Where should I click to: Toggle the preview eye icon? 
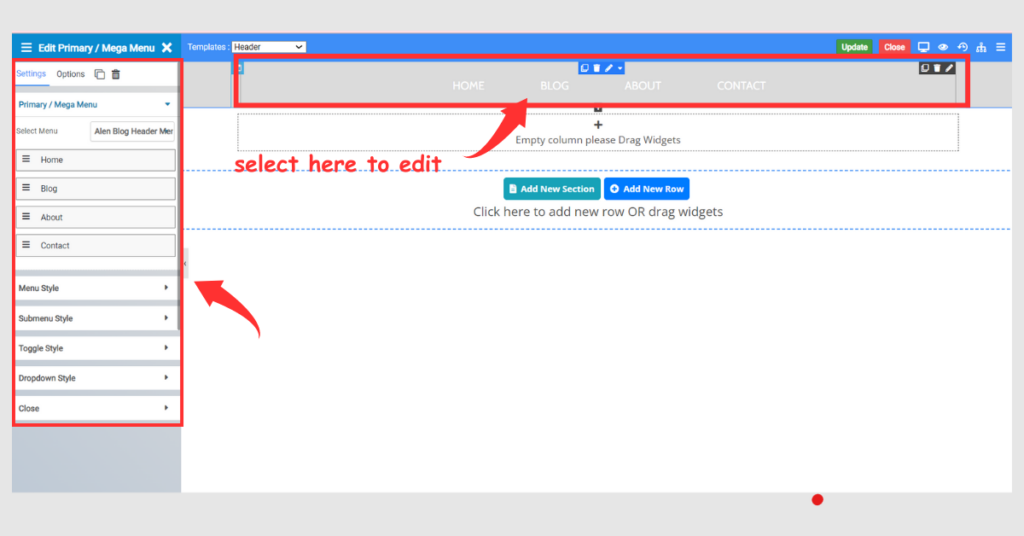tap(943, 47)
